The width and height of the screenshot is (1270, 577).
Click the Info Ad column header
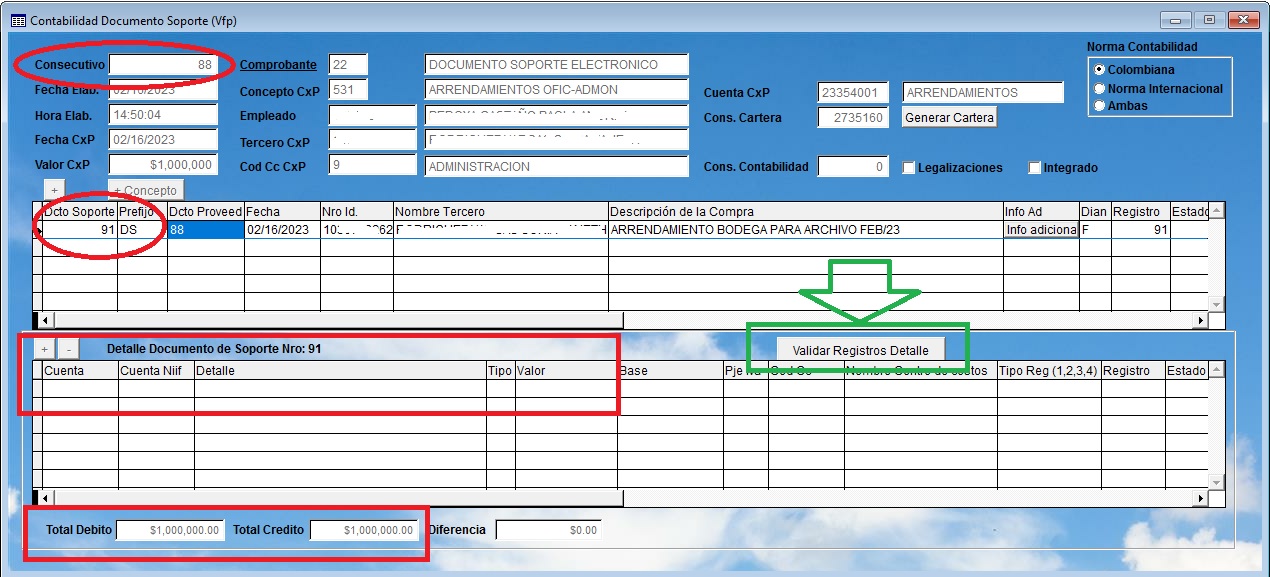(x=1041, y=212)
